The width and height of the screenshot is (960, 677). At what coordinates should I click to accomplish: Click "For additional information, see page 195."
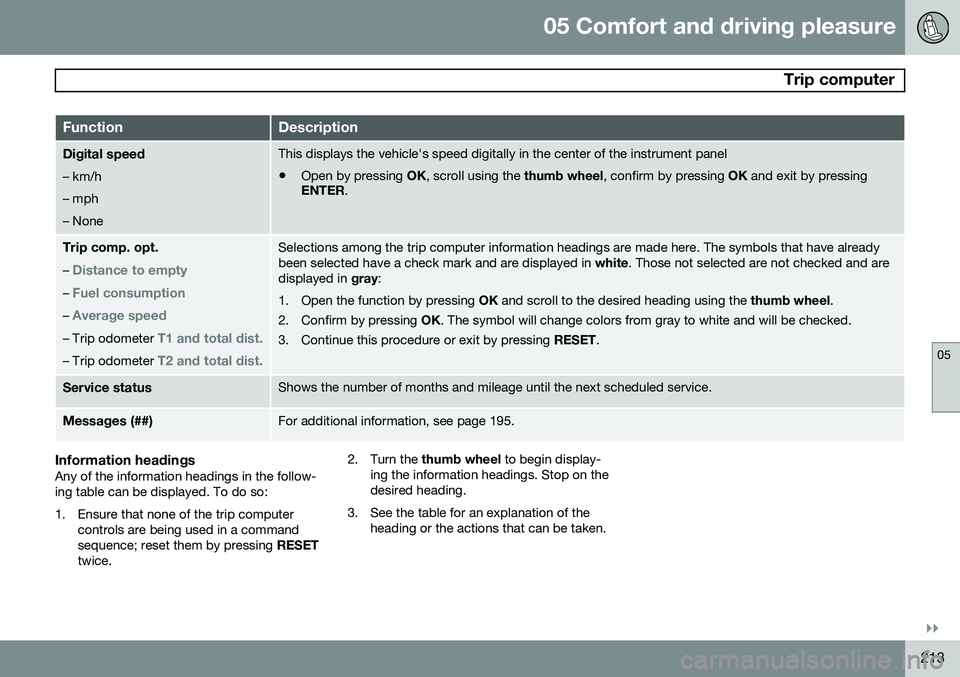(x=396, y=421)
